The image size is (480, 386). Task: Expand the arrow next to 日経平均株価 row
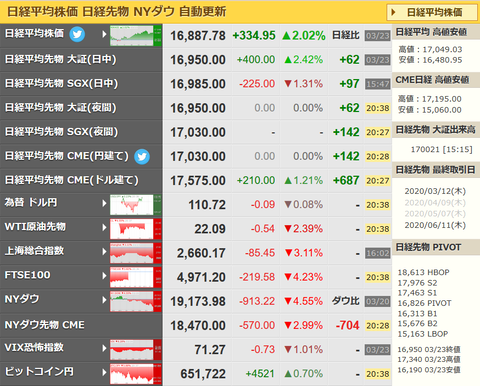point(104,34)
